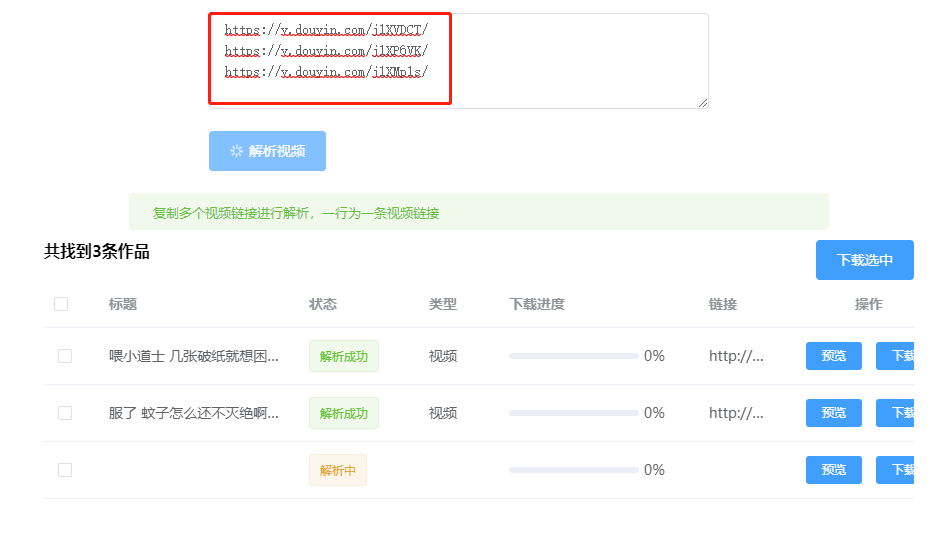Click the 解析成功 status tag in first row
Viewport: 938px width, 554px height.
[x=343, y=356]
